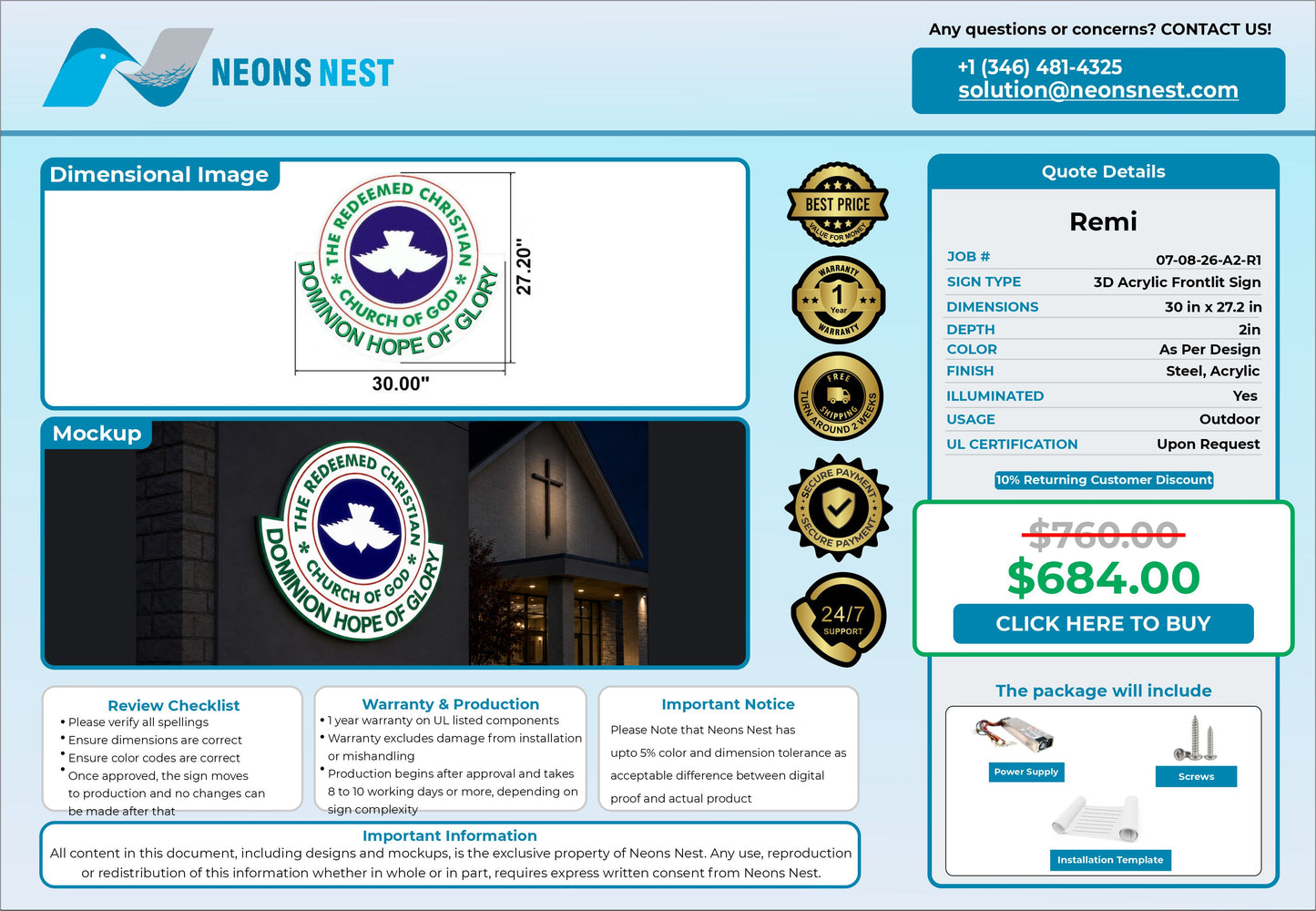Click the Ensure color codes are correct item

[154, 758]
